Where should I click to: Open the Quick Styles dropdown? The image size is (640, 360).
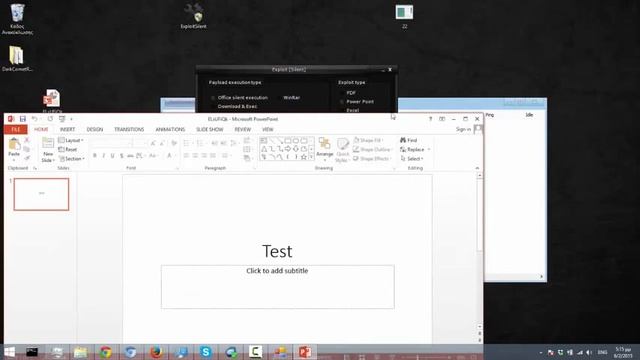click(342, 150)
